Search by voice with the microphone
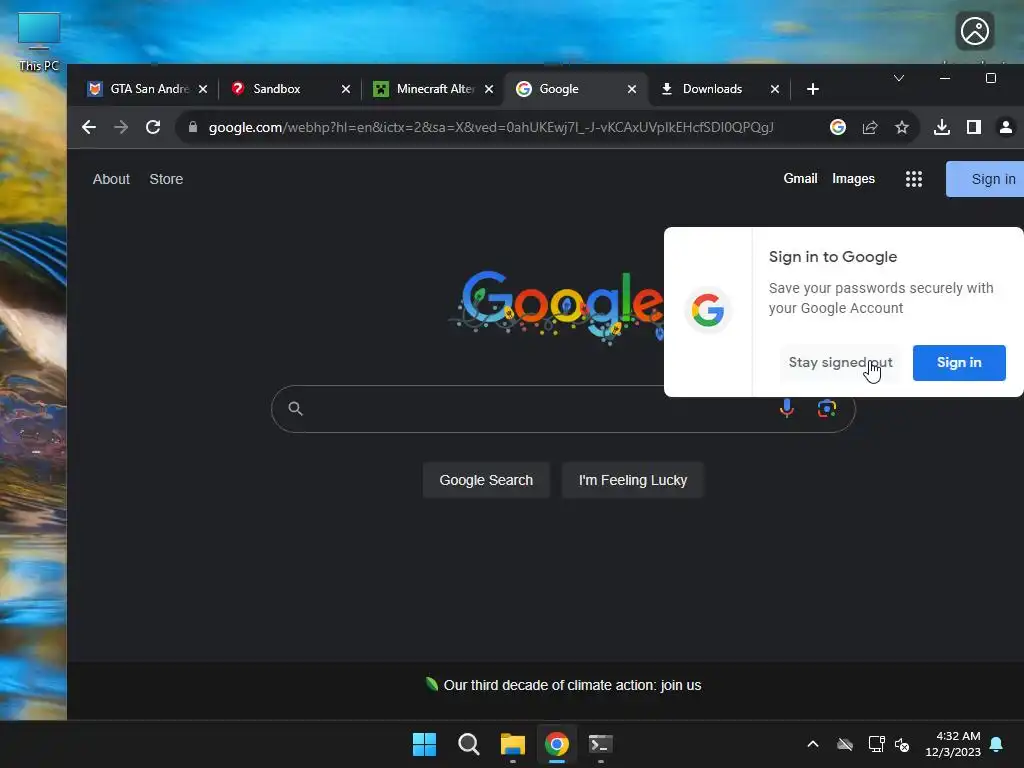This screenshot has height=768, width=1024. click(x=787, y=408)
